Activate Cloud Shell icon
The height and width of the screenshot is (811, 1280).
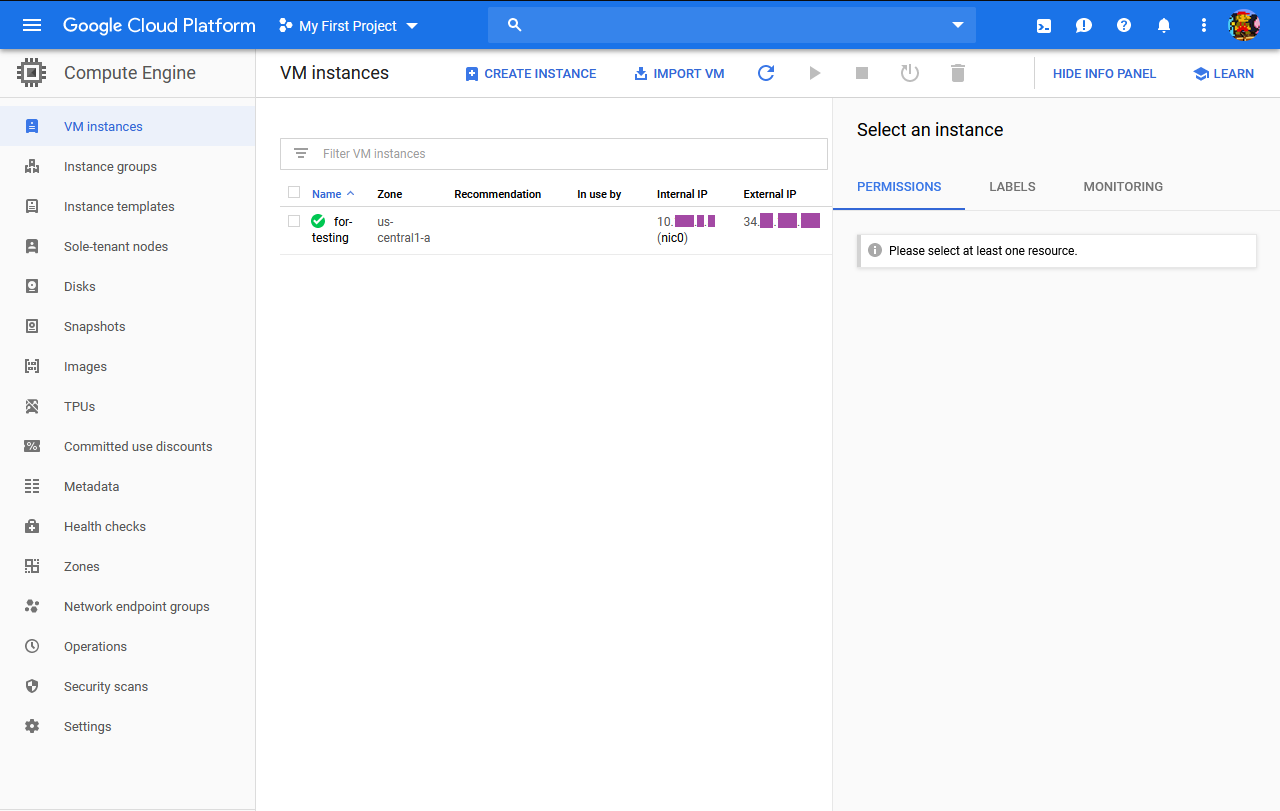click(1044, 26)
